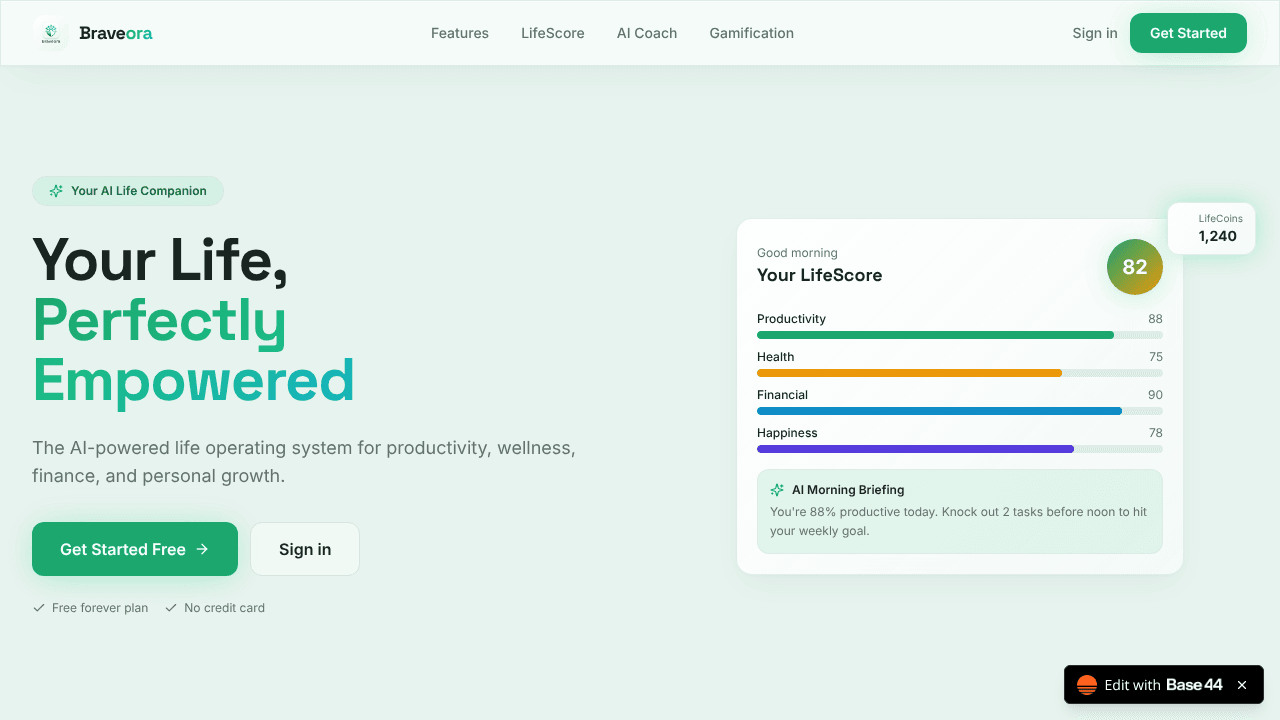This screenshot has height=720, width=1280.
Task: Click Sign in in the header
Action: coord(1095,33)
